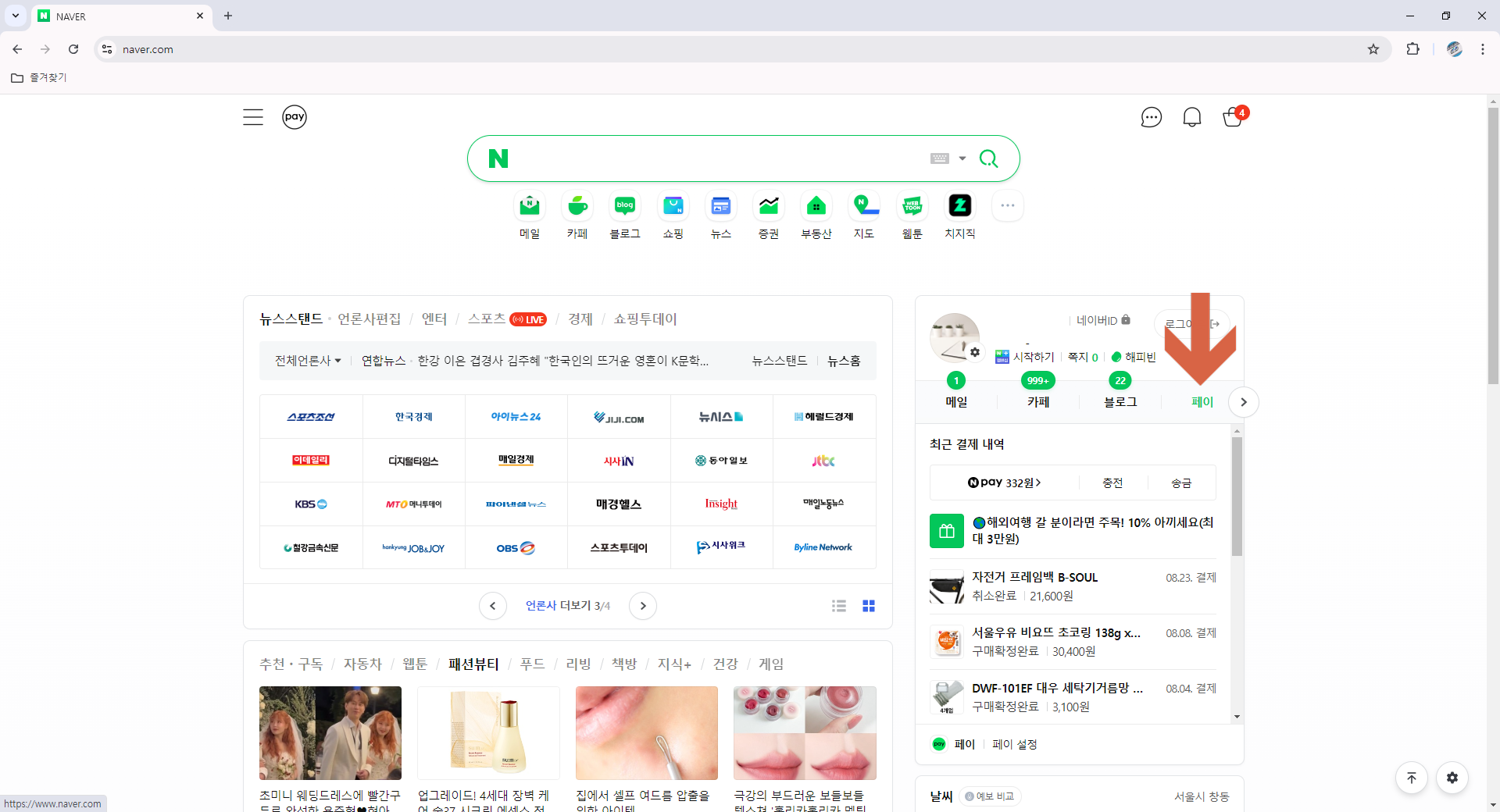Reload the page with the refresh icon
Image resolution: width=1500 pixels, height=812 pixels.
[x=73, y=49]
